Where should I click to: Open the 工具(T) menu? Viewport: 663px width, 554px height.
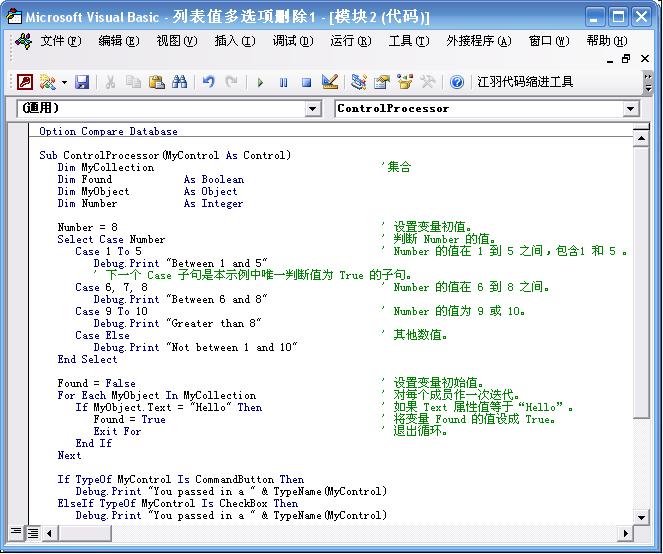pos(408,41)
